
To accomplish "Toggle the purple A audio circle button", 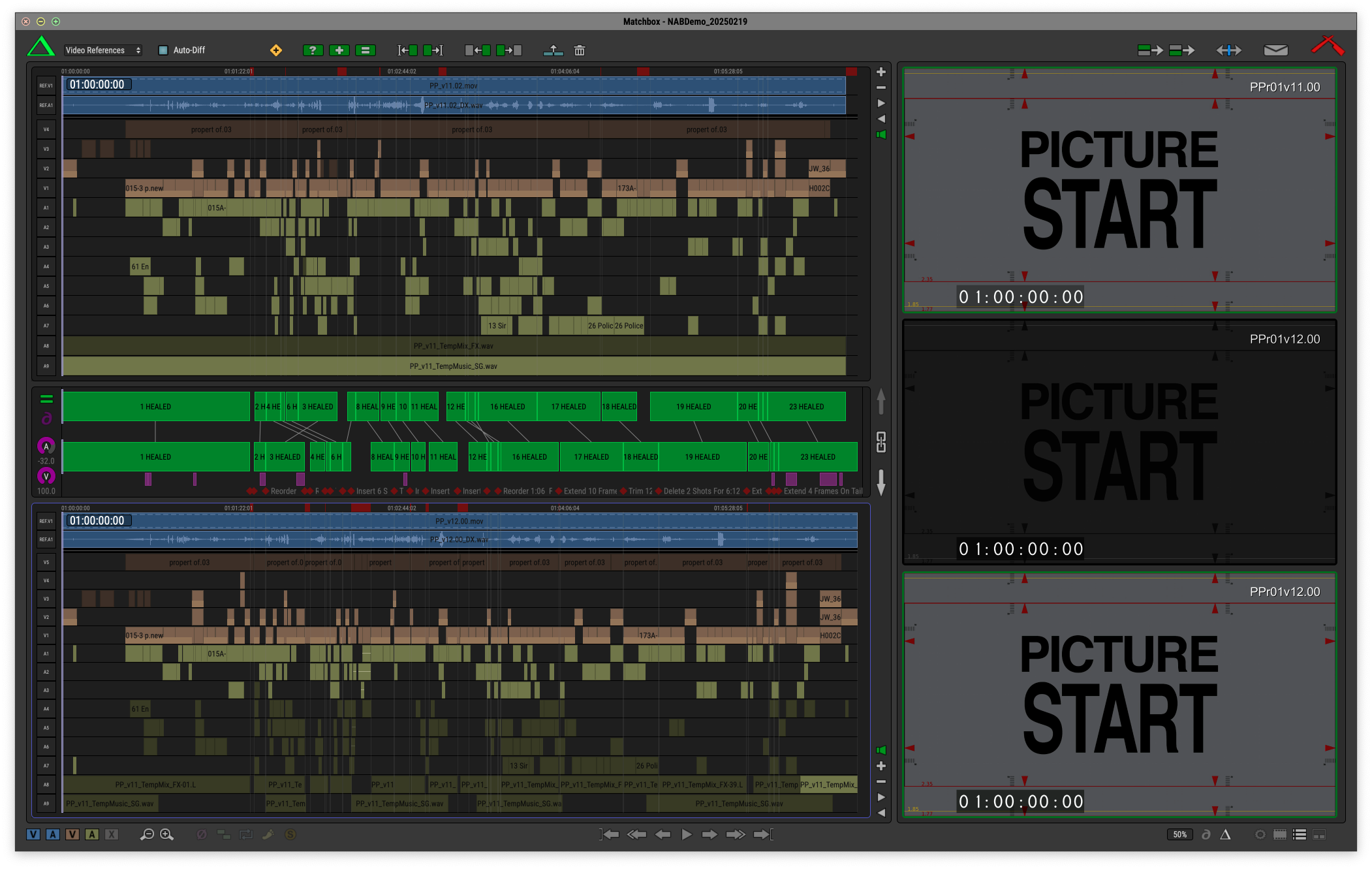I will pos(46,447).
